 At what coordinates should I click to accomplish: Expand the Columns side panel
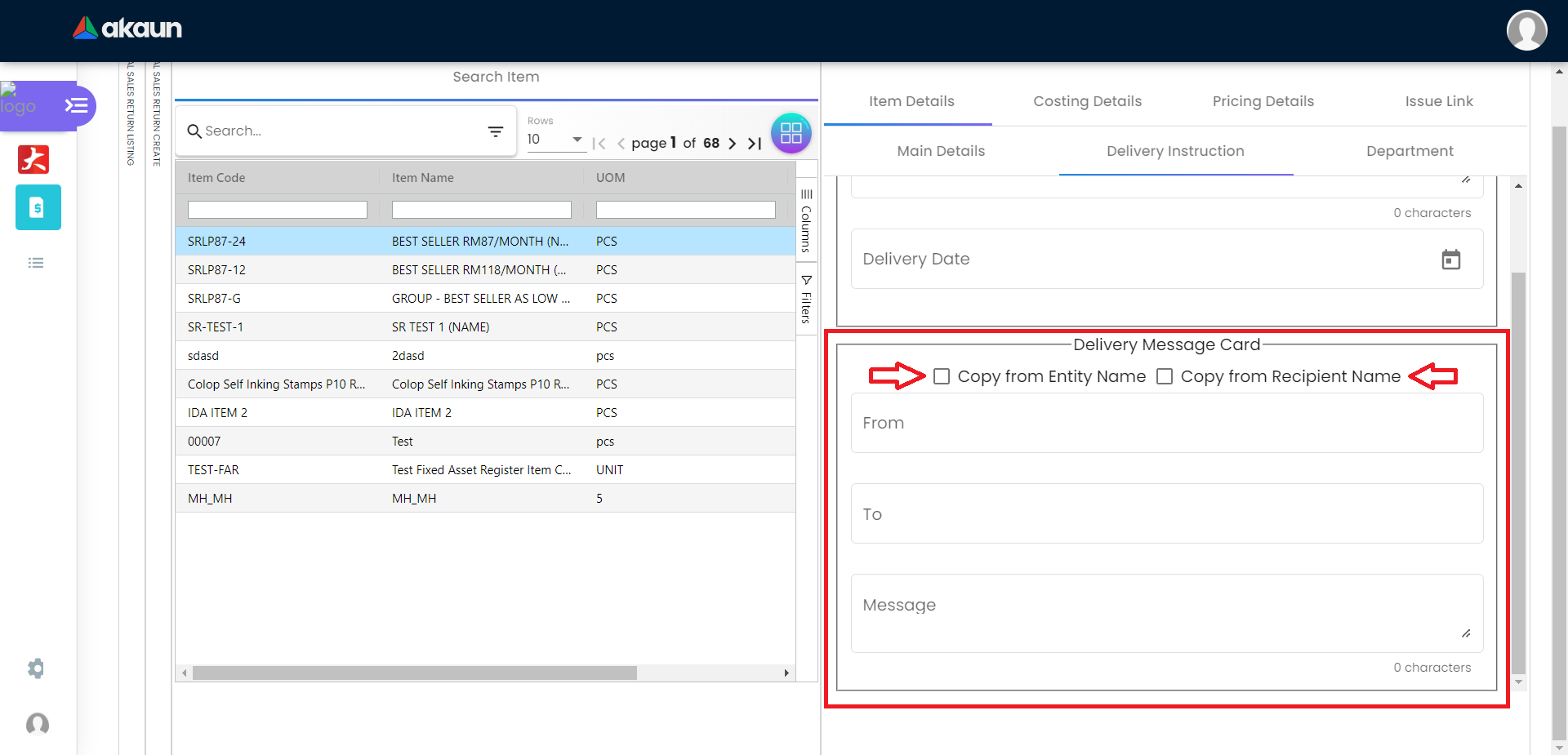[x=806, y=221]
